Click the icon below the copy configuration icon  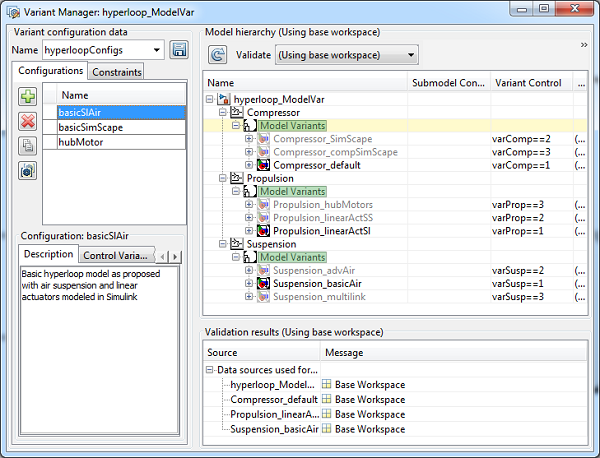[x=27, y=170]
